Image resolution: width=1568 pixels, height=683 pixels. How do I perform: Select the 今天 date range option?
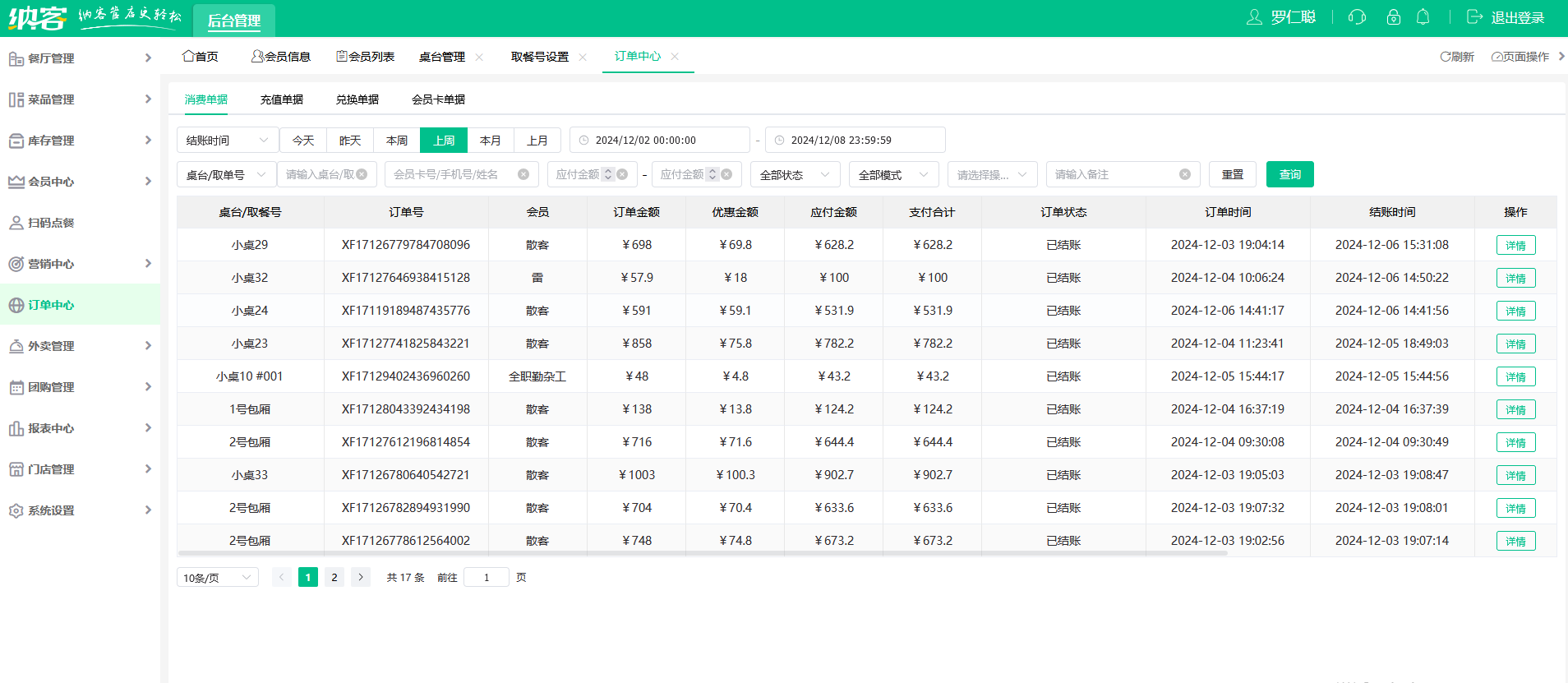click(x=303, y=141)
